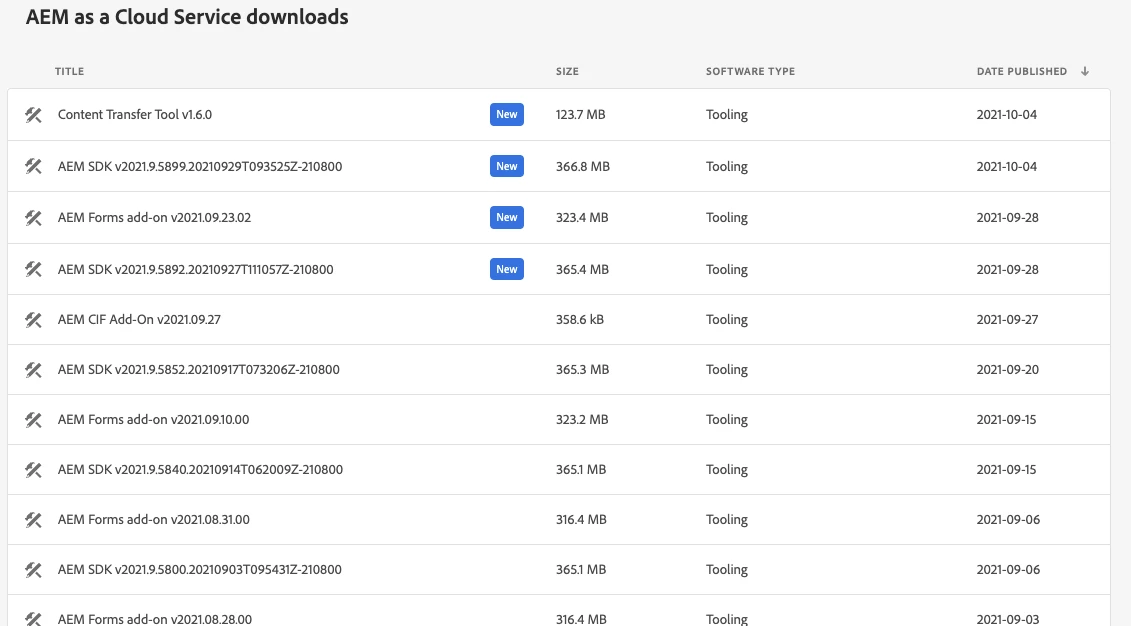Click AEM as a Cloud Service downloads heading
Screen dimensions: 1131x626
pos(187,17)
